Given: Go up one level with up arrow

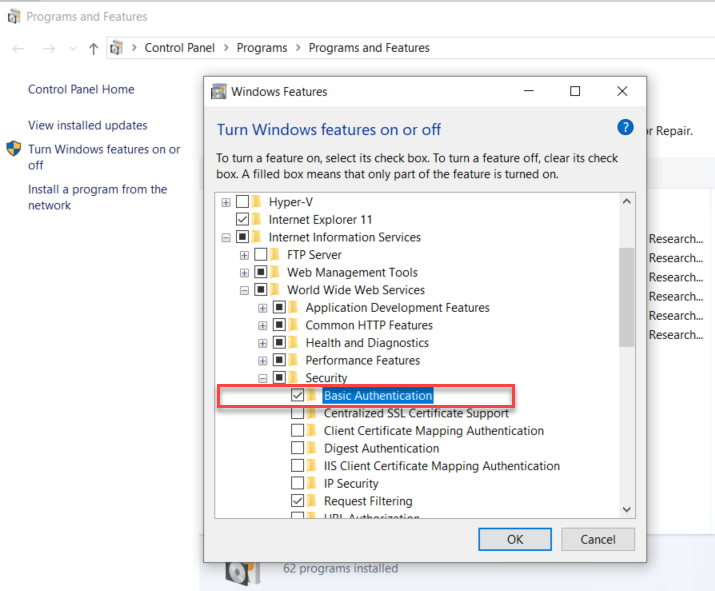Looking at the screenshot, I should (x=93, y=48).
